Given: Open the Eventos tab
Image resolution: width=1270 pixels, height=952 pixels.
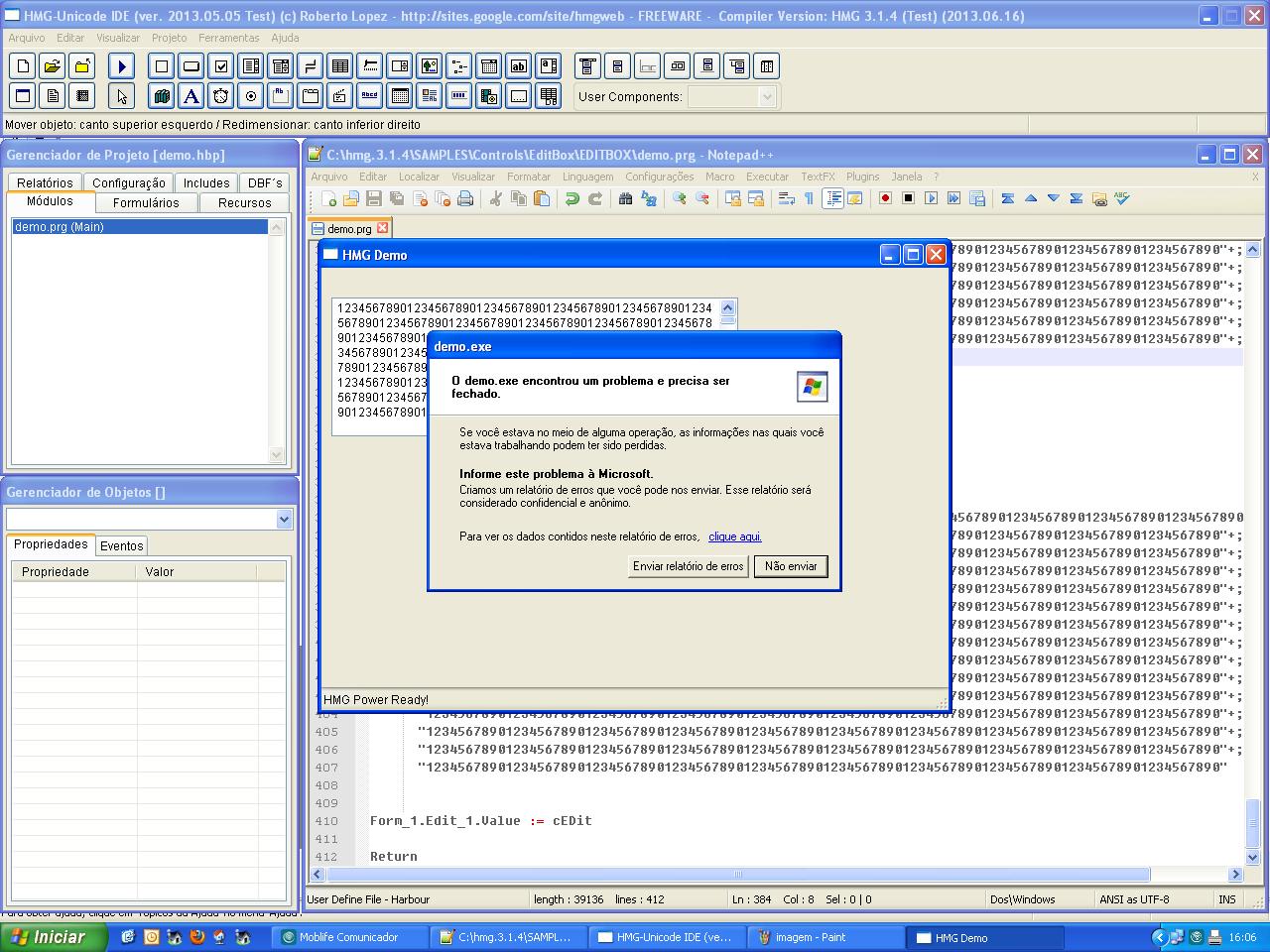Looking at the screenshot, I should coord(122,545).
